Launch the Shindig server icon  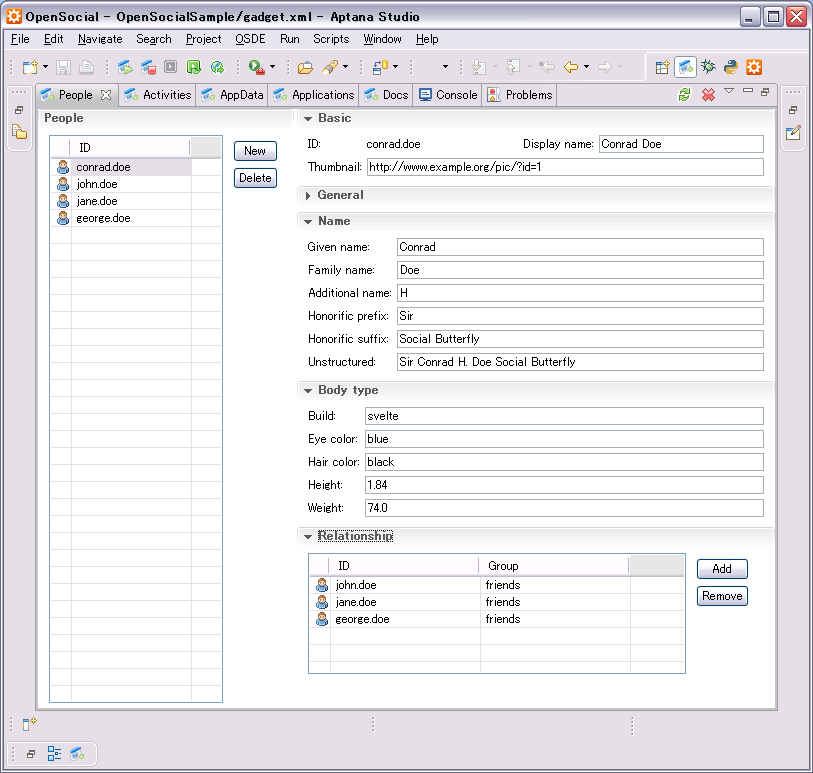point(125,67)
